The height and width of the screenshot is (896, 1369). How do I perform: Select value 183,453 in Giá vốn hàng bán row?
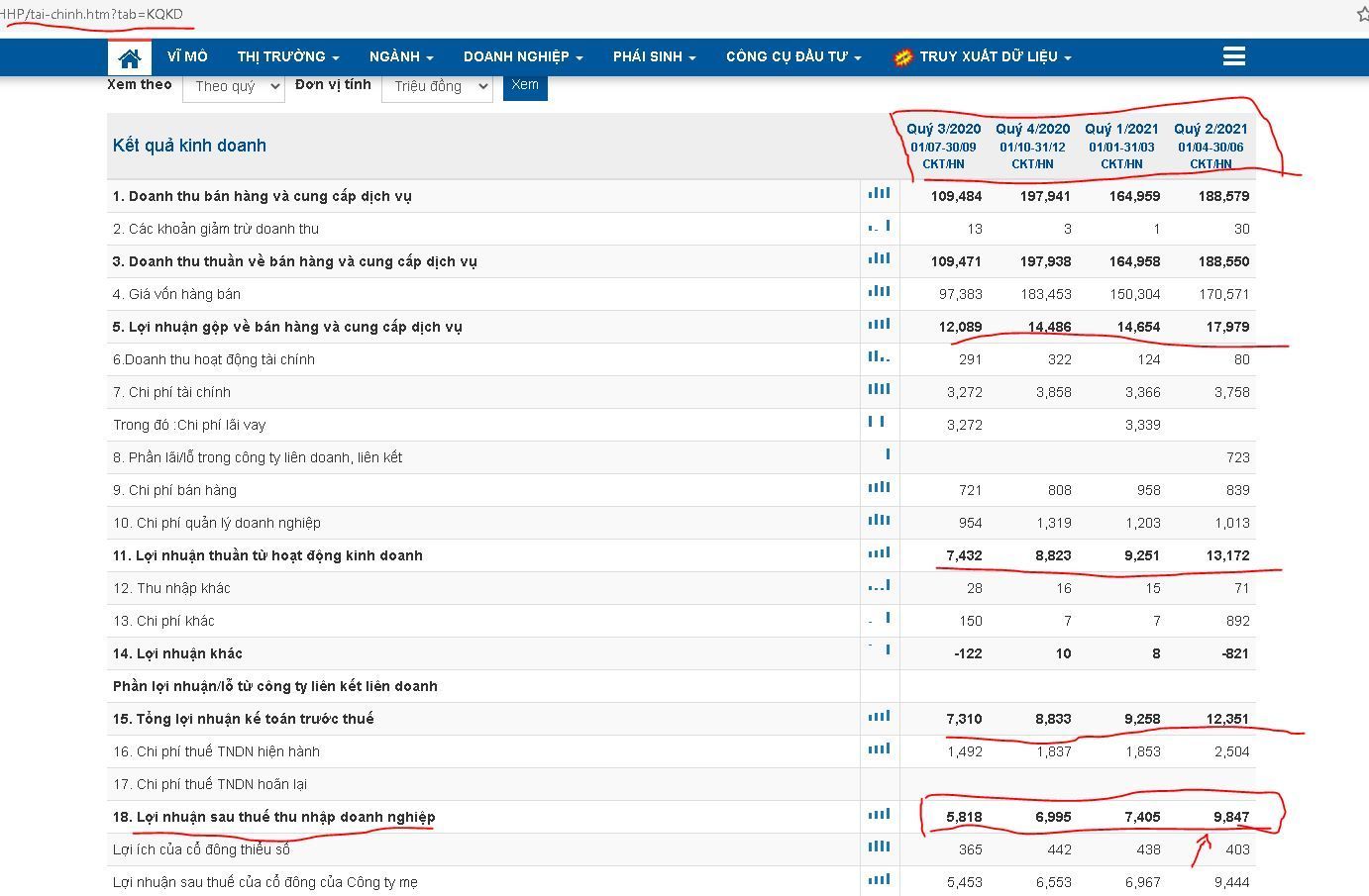coord(1046,294)
